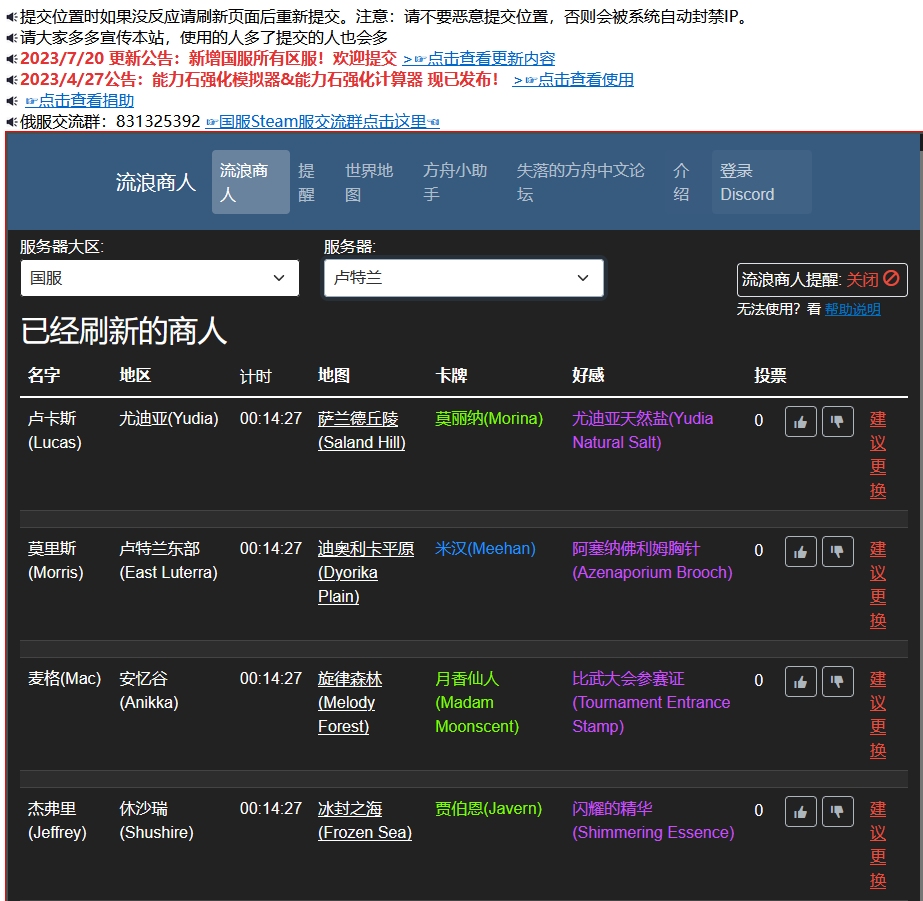
Task: Click the 安忆谷 (Anikka) region cell
Action: pos(148,690)
